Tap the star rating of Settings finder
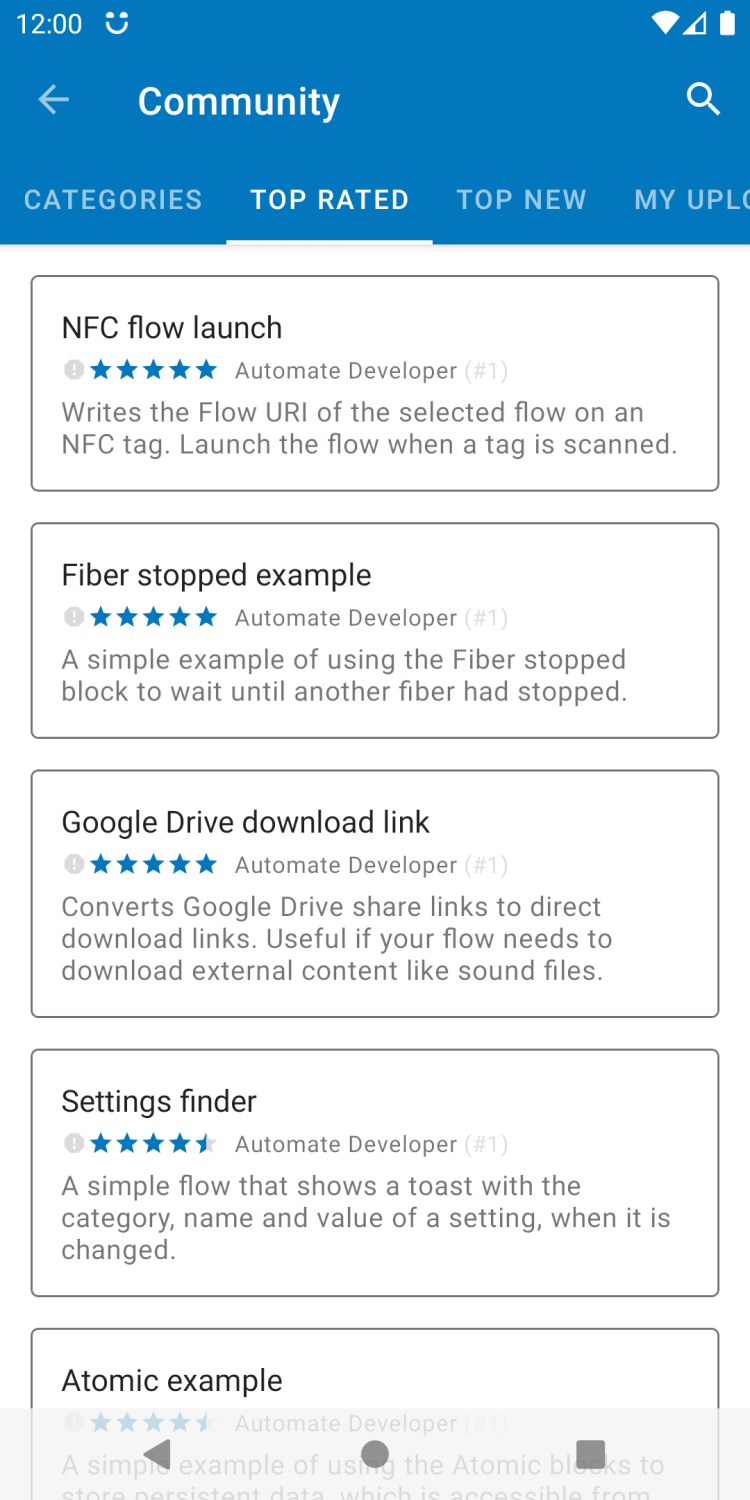This screenshot has width=750, height=1500. [153, 1143]
